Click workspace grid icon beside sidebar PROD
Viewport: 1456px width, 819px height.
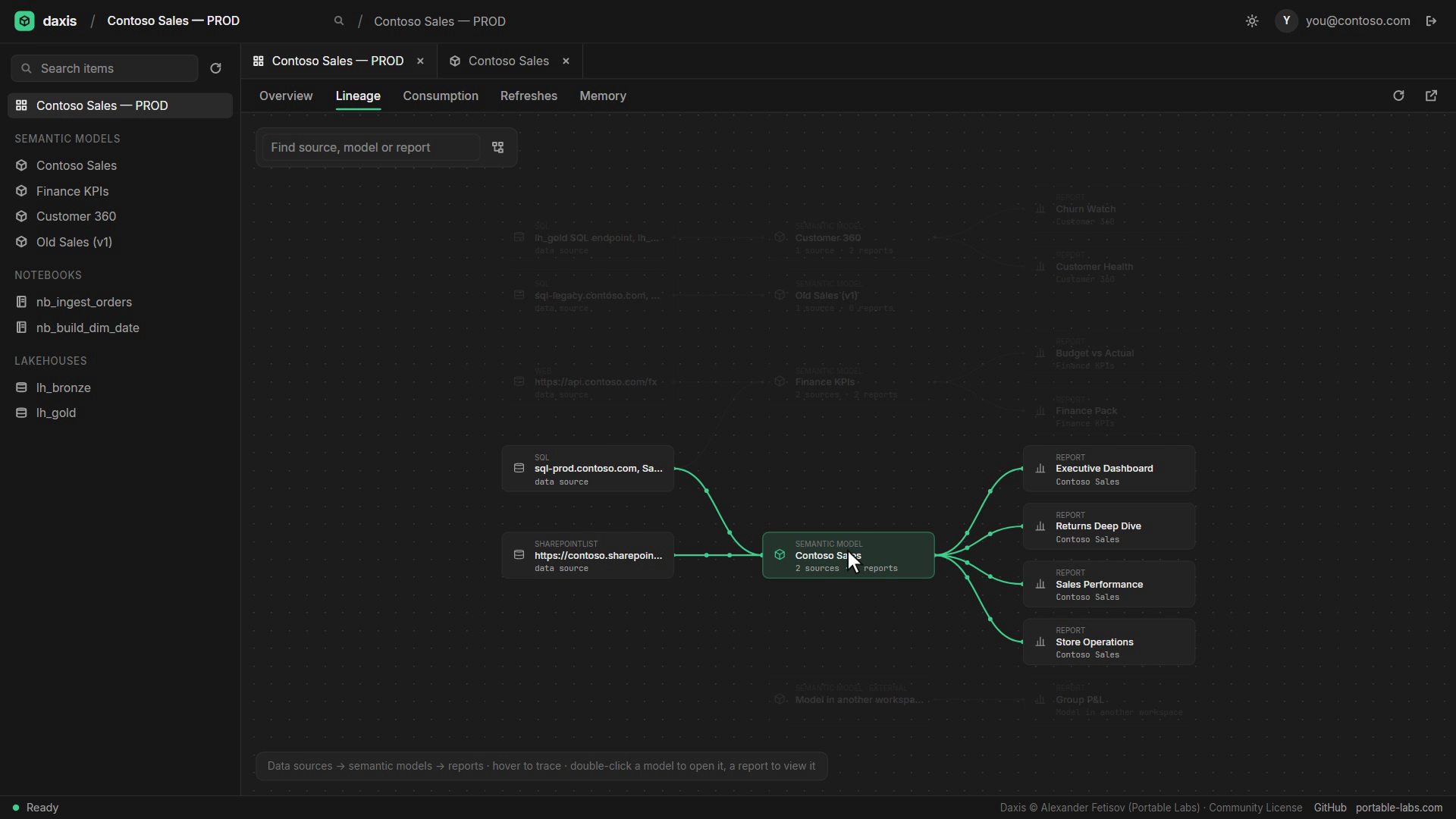pyautogui.click(x=21, y=105)
